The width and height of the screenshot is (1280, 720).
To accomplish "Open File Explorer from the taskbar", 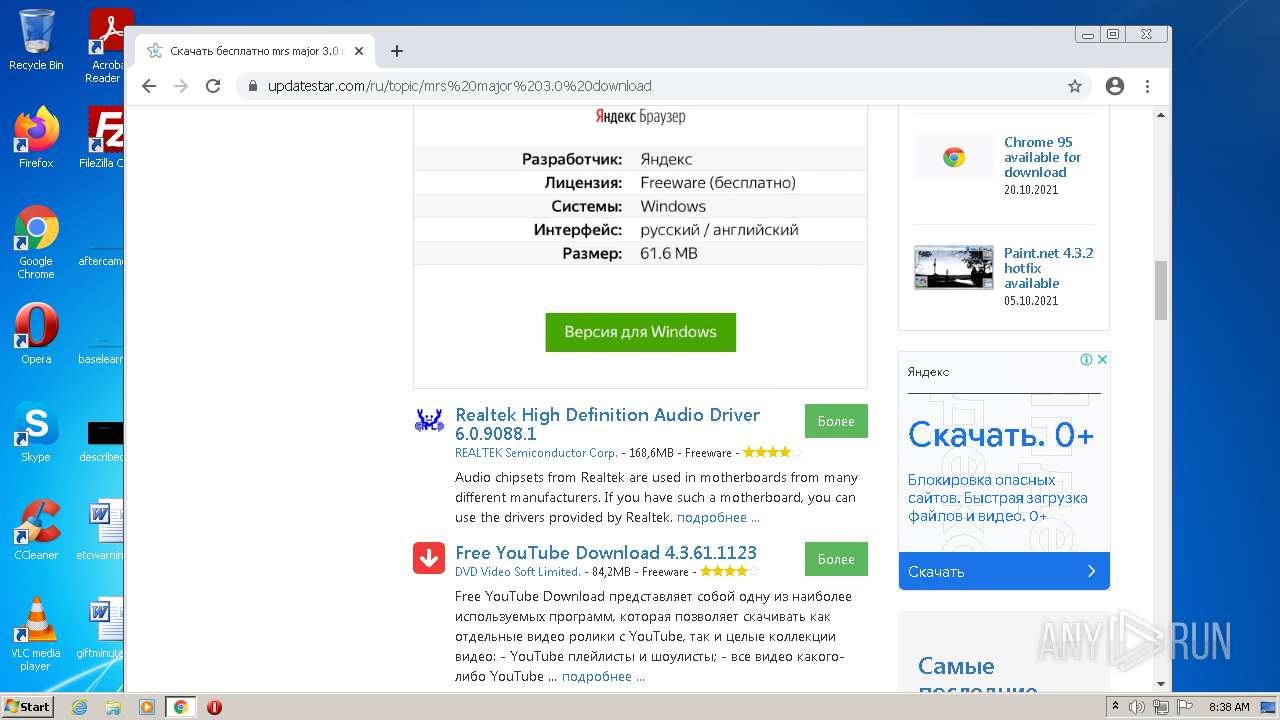I will (113, 707).
